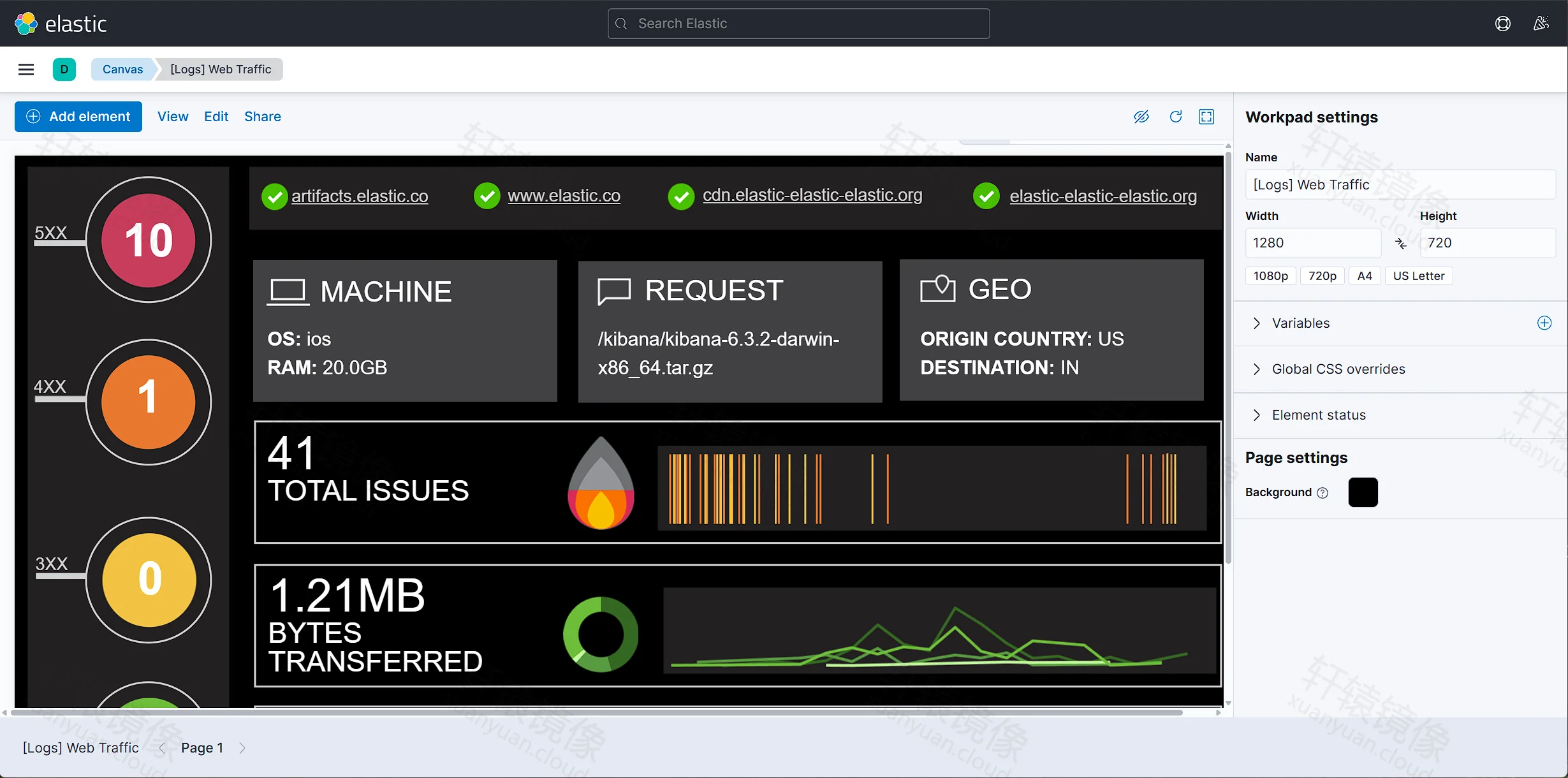Select the 5XX red circle with 10
This screenshot has height=778, width=1568.
(x=149, y=240)
